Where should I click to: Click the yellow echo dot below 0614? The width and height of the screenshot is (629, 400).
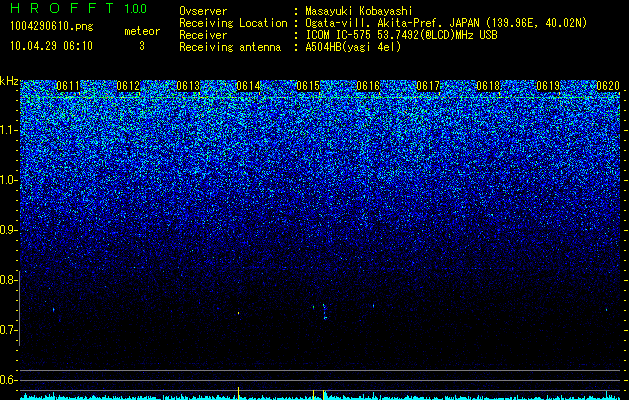[239, 313]
